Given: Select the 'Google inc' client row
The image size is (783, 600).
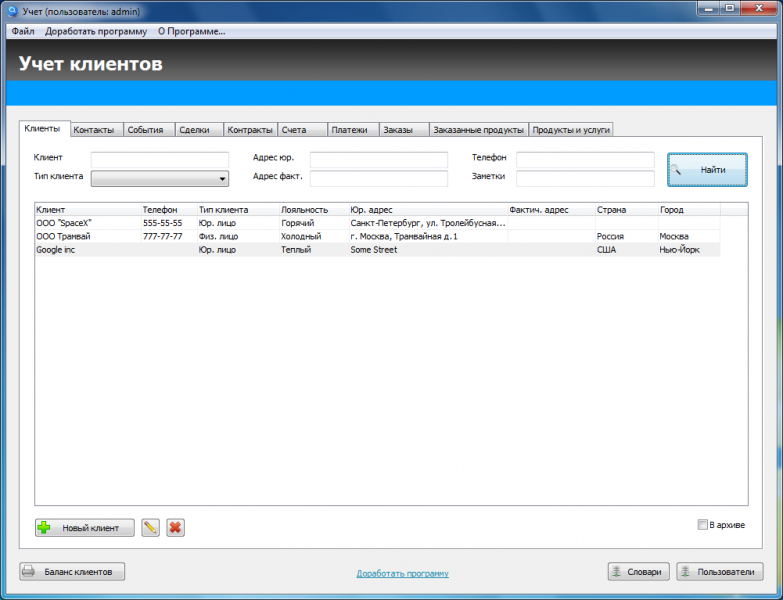Looking at the screenshot, I should [378, 250].
